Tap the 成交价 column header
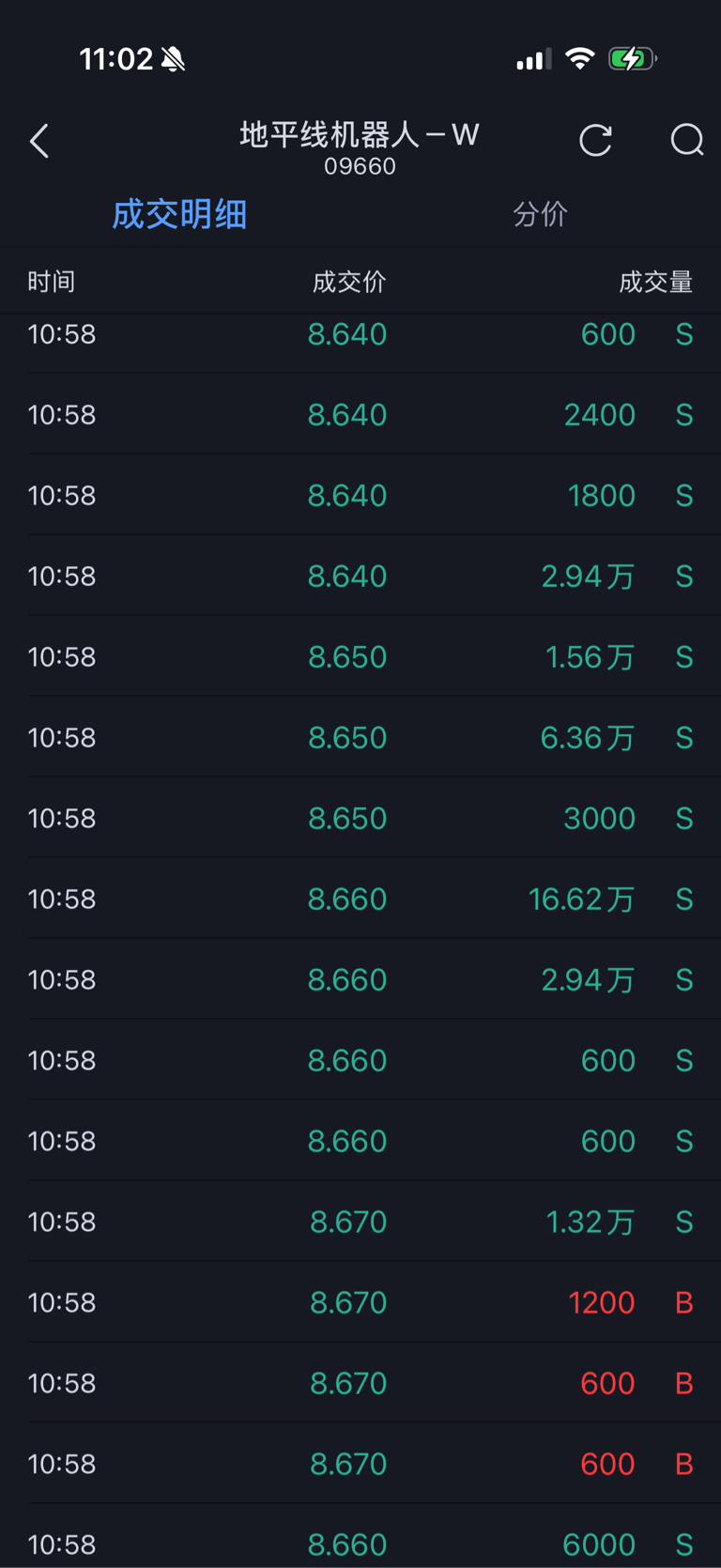 pos(348,282)
